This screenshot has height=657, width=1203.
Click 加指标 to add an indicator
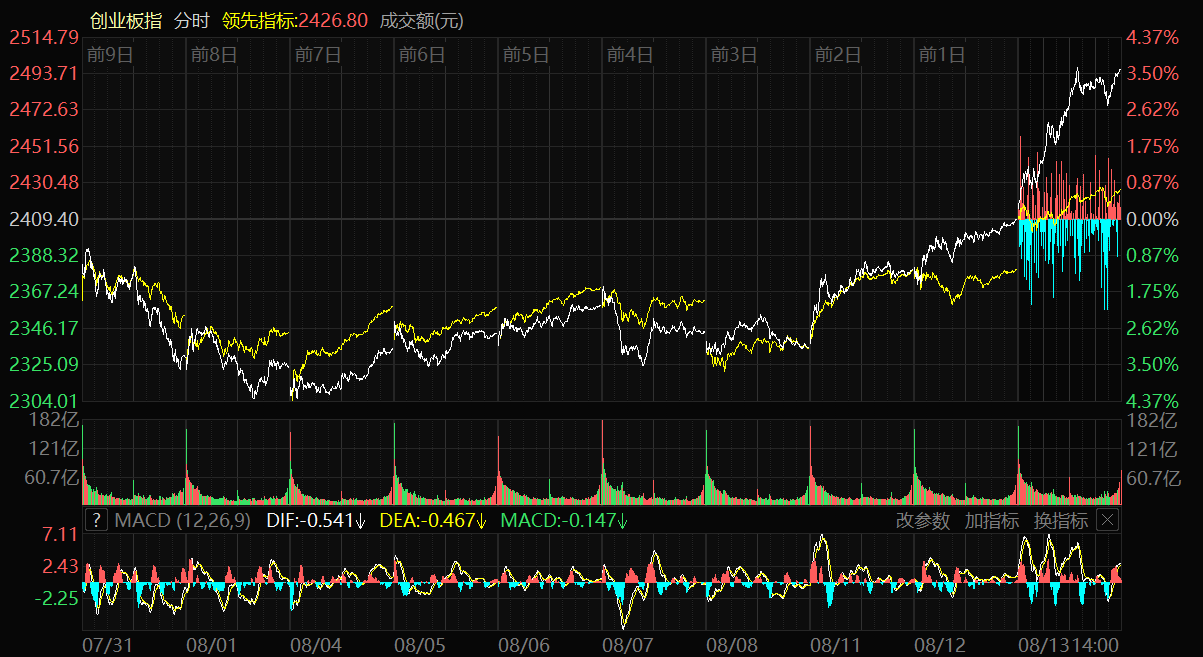(992, 520)
